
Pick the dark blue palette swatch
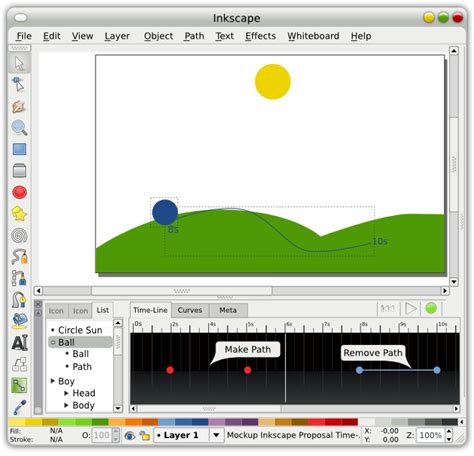(200, 422)
